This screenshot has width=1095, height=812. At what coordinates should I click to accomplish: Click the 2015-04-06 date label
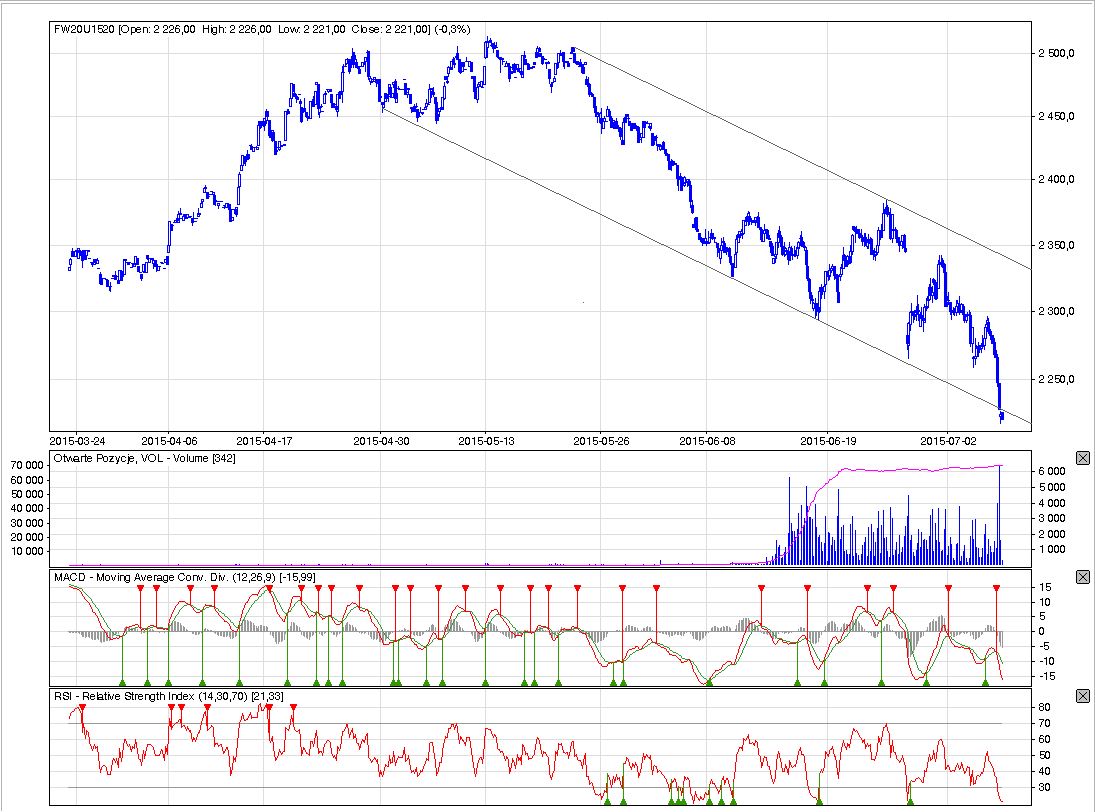click(169, 441)
